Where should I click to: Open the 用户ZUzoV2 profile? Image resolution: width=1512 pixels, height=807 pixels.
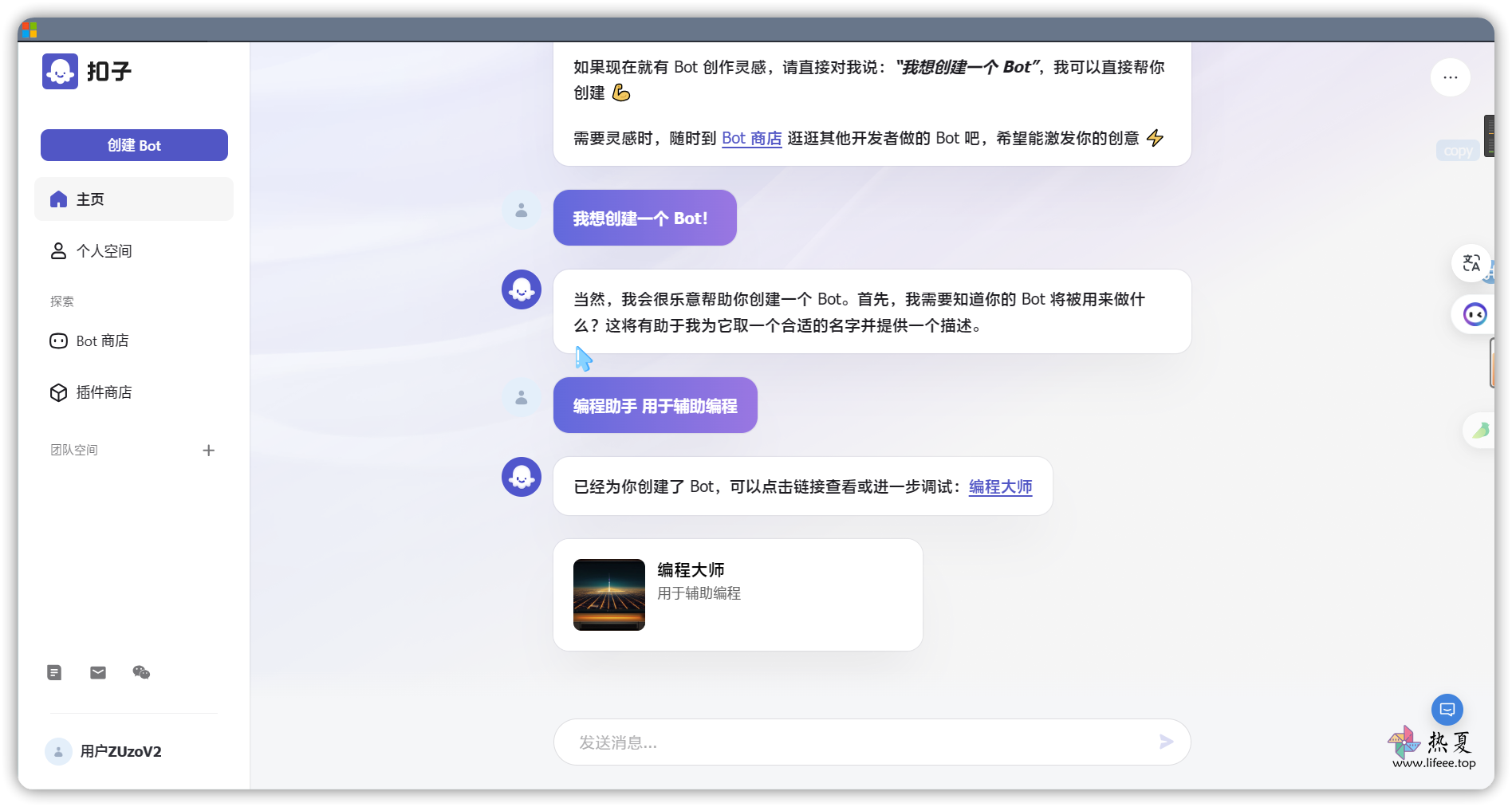[120, 751]
